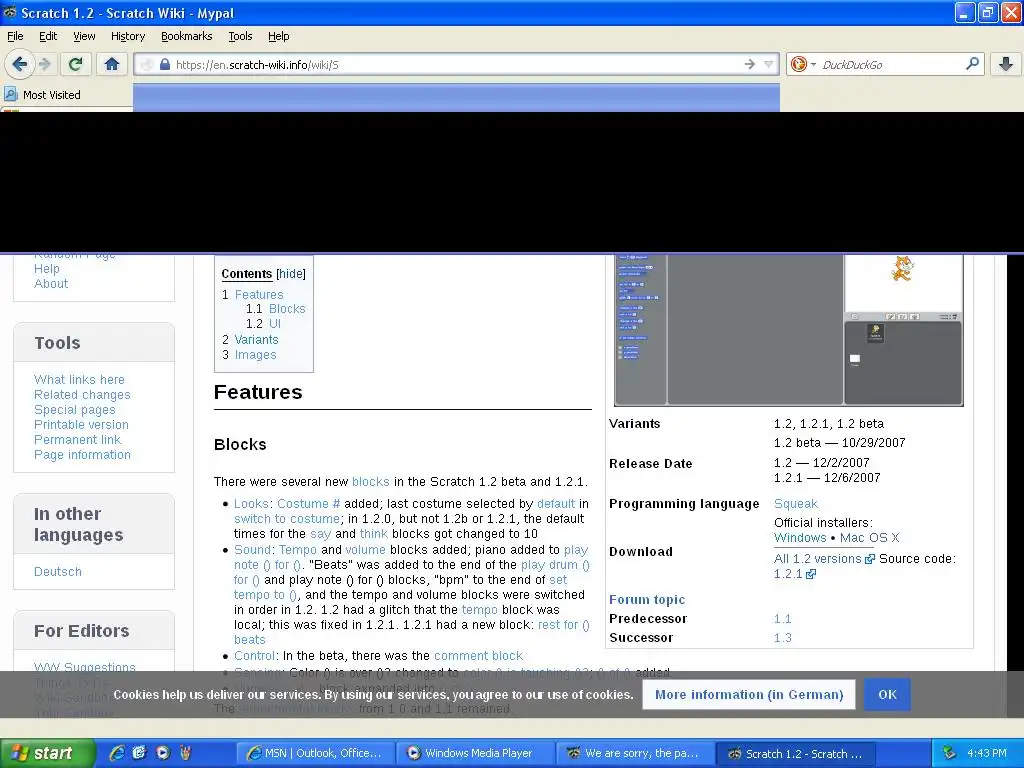Image resolution: width=1024 pixels, height=768 pixels.
Task: Launch Windows Media Player quick launch icon
Action: tap(163, 753)
